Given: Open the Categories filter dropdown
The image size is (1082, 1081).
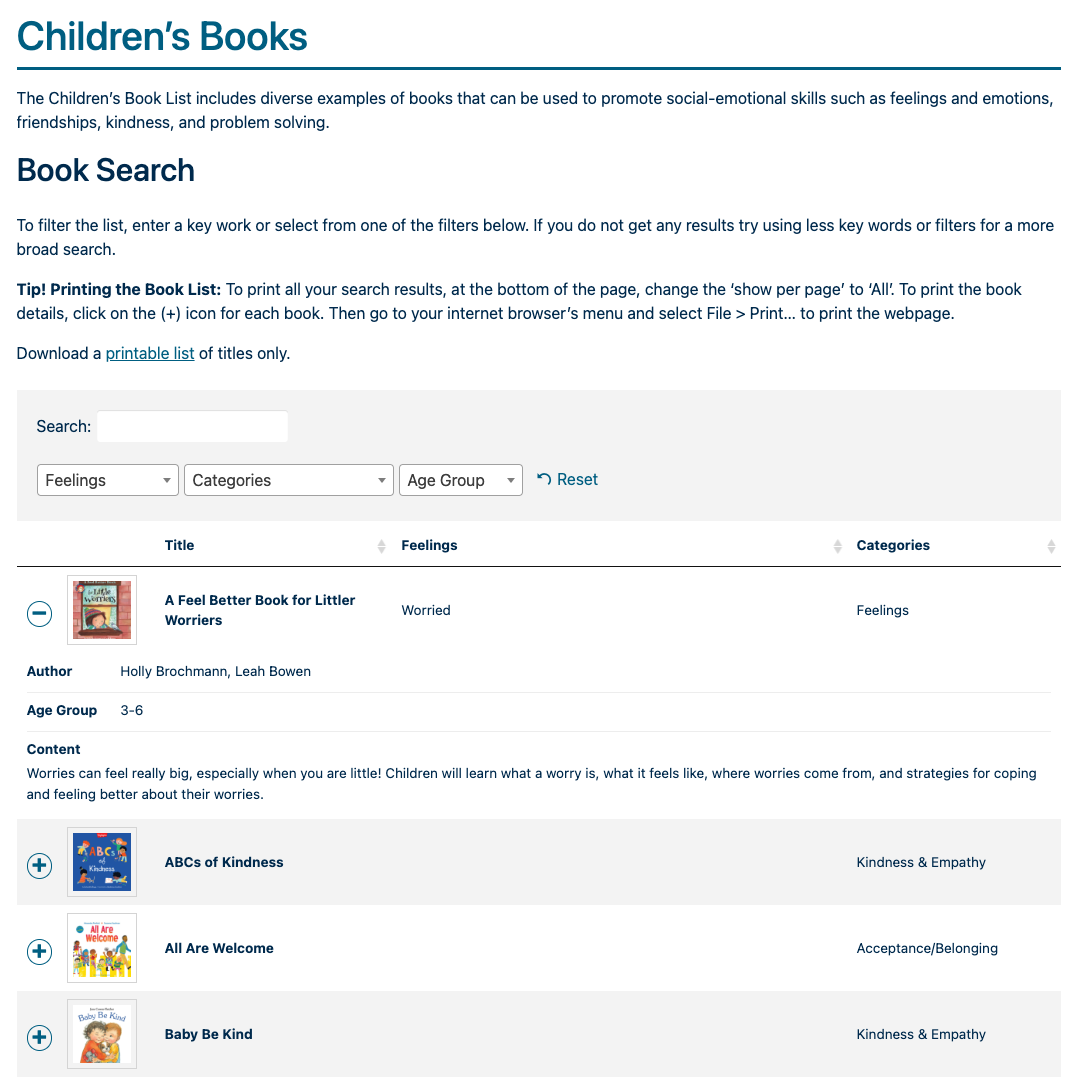Looking at the screenshot, I should (288, 479).
